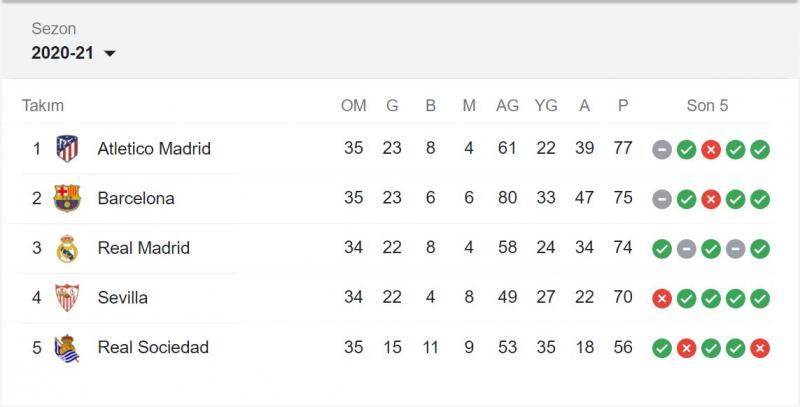Open the Real Sociedad team link
The width and height of the screenshot is (800, 407).
pyautogui.click(x=153, y=347)
